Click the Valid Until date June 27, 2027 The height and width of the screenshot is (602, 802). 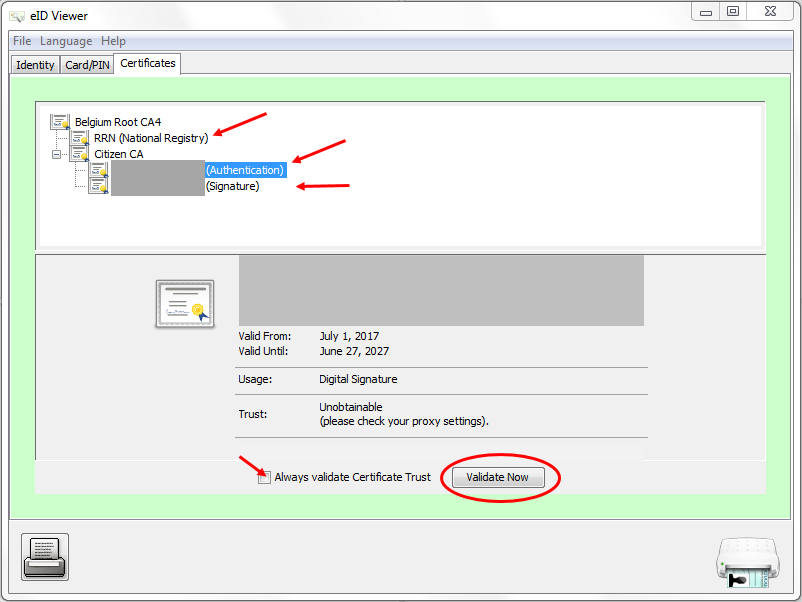(x=354, y=351)
